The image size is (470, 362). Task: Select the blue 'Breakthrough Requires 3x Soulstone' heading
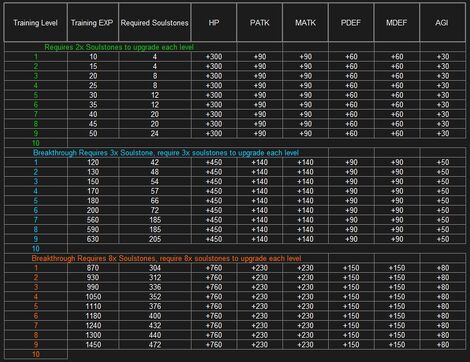pos(166,153)
